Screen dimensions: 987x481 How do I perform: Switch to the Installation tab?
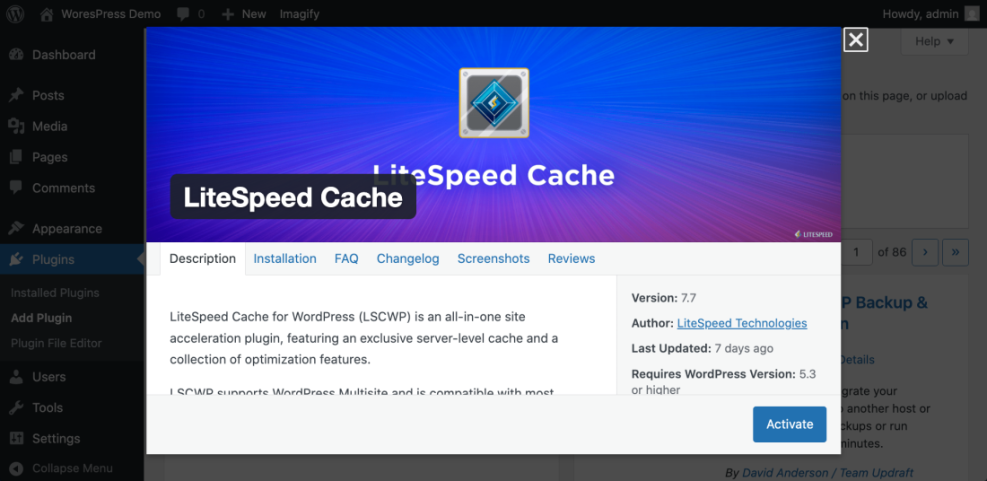(285, 259)
